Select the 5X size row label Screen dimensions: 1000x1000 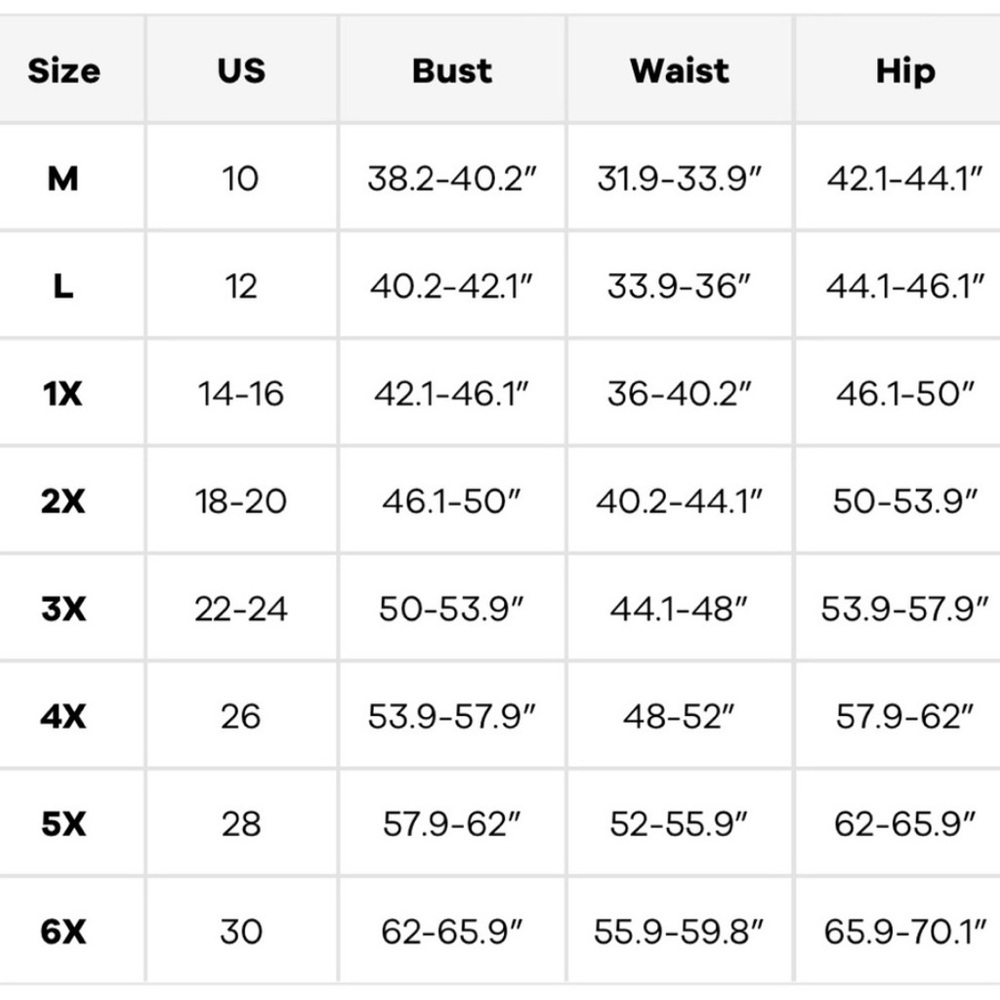click(63, 824)
